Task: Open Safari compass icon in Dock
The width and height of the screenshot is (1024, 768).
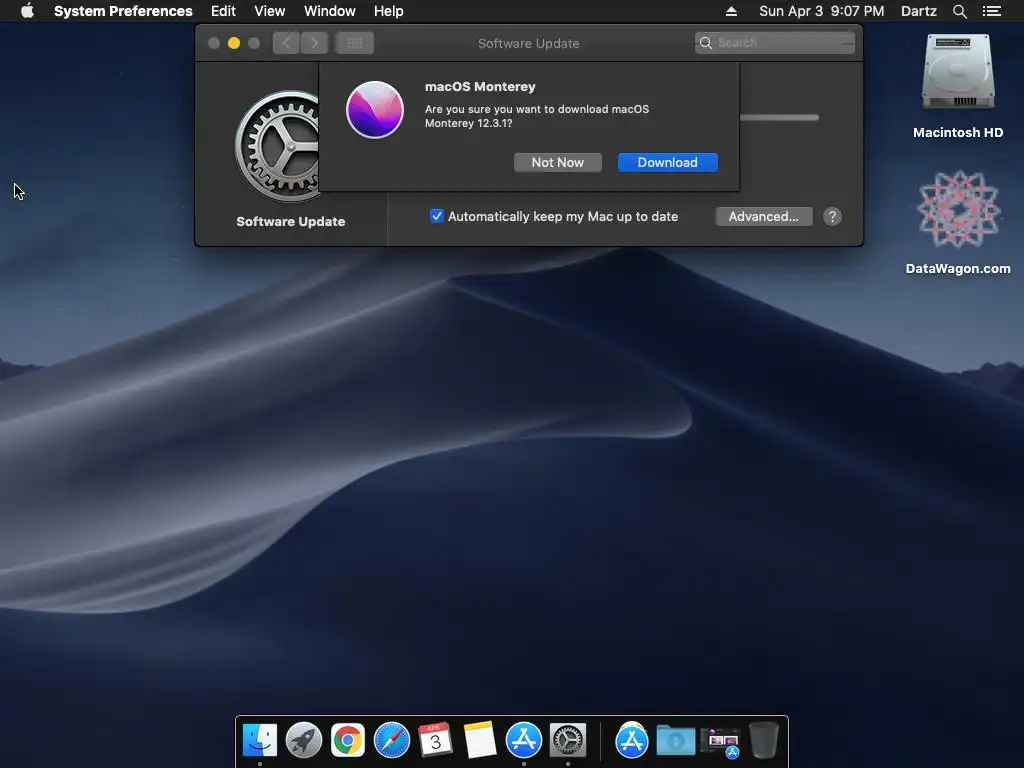Action: point(392,741)
